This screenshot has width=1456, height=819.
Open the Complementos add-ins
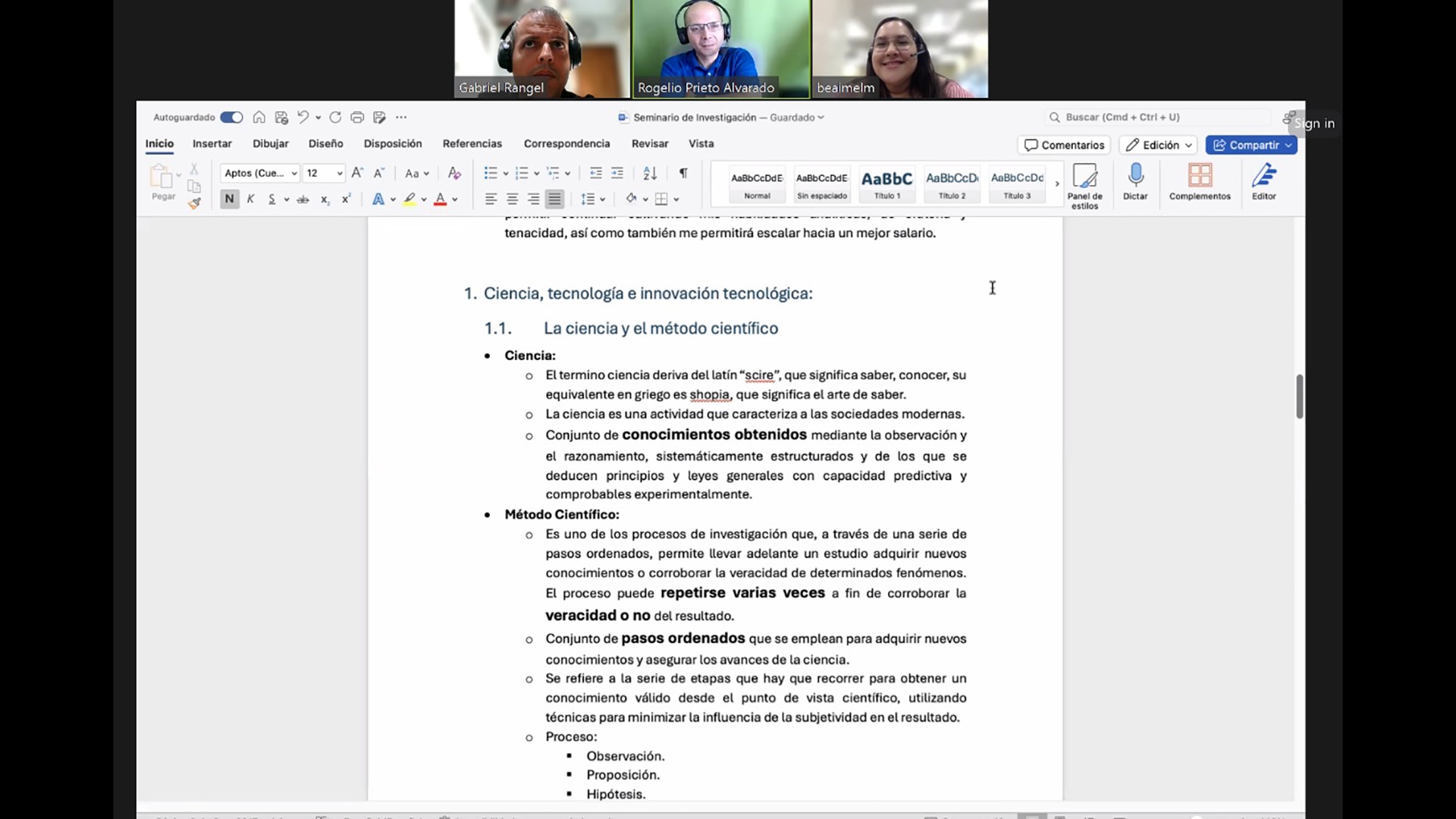click(x=1200, y=182)
